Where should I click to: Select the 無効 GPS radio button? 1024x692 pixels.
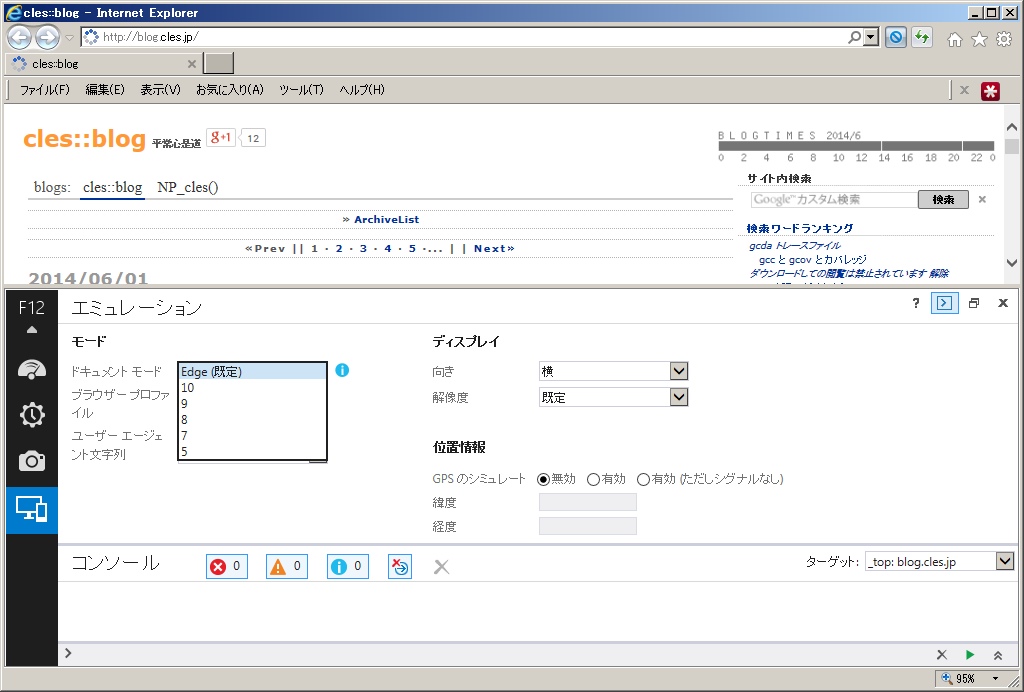click(544, 479)
